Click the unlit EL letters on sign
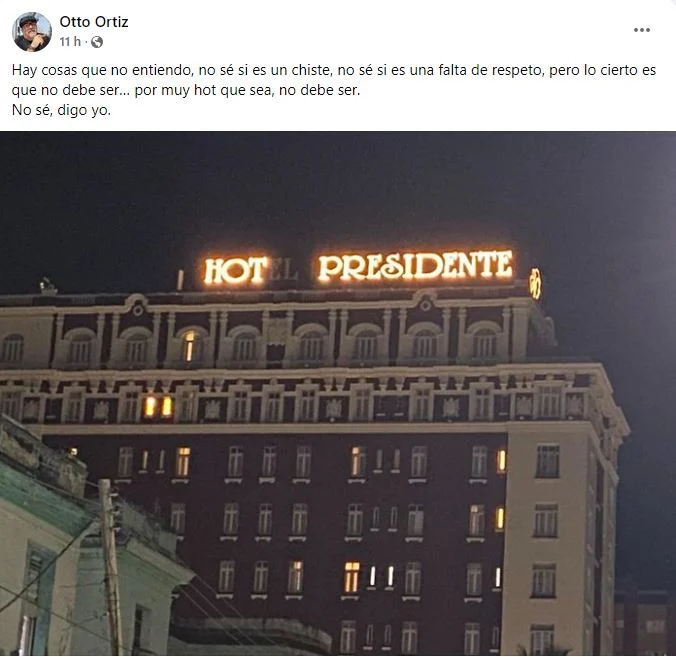This screenshot has height=657, width=676. pyautogui.click(x=284, y=269)
